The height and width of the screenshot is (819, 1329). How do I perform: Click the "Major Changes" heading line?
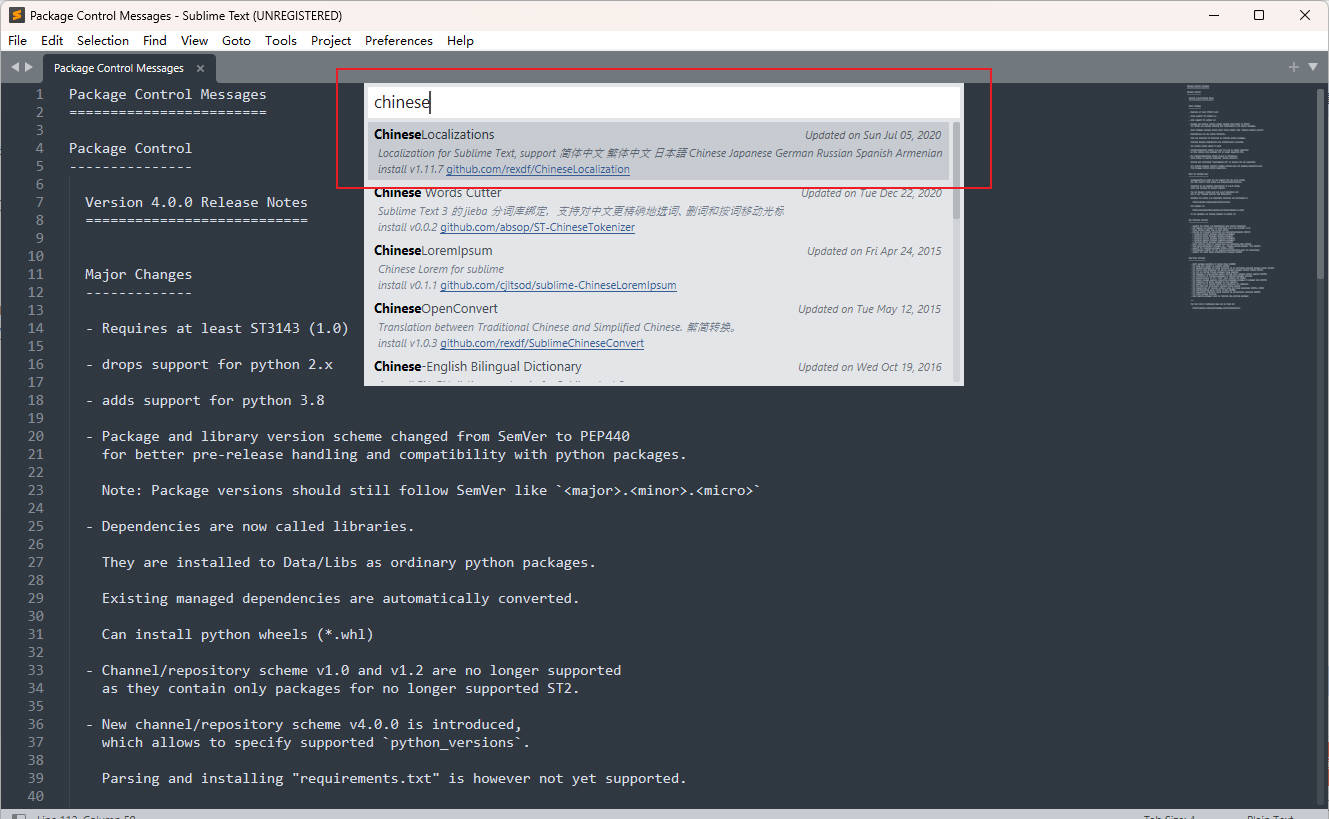(138, 274)
